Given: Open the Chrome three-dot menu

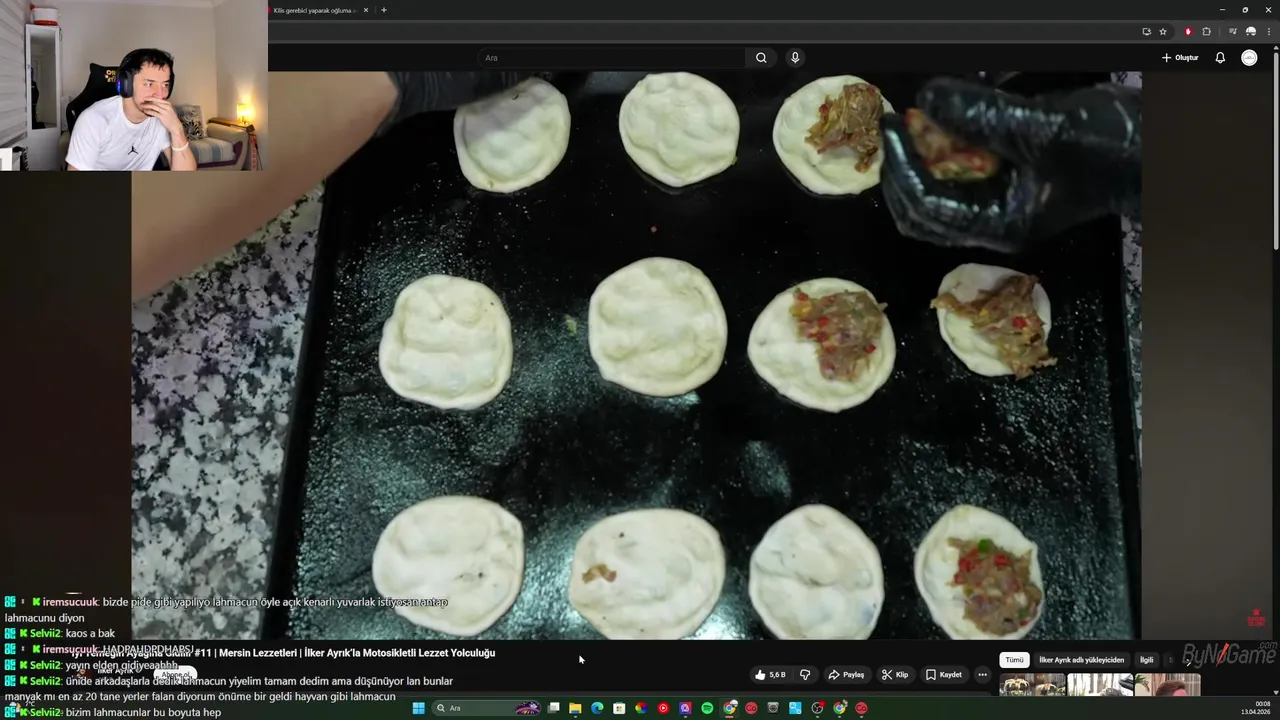Looking at the screenshot, I should click(x=1269, y=31).
